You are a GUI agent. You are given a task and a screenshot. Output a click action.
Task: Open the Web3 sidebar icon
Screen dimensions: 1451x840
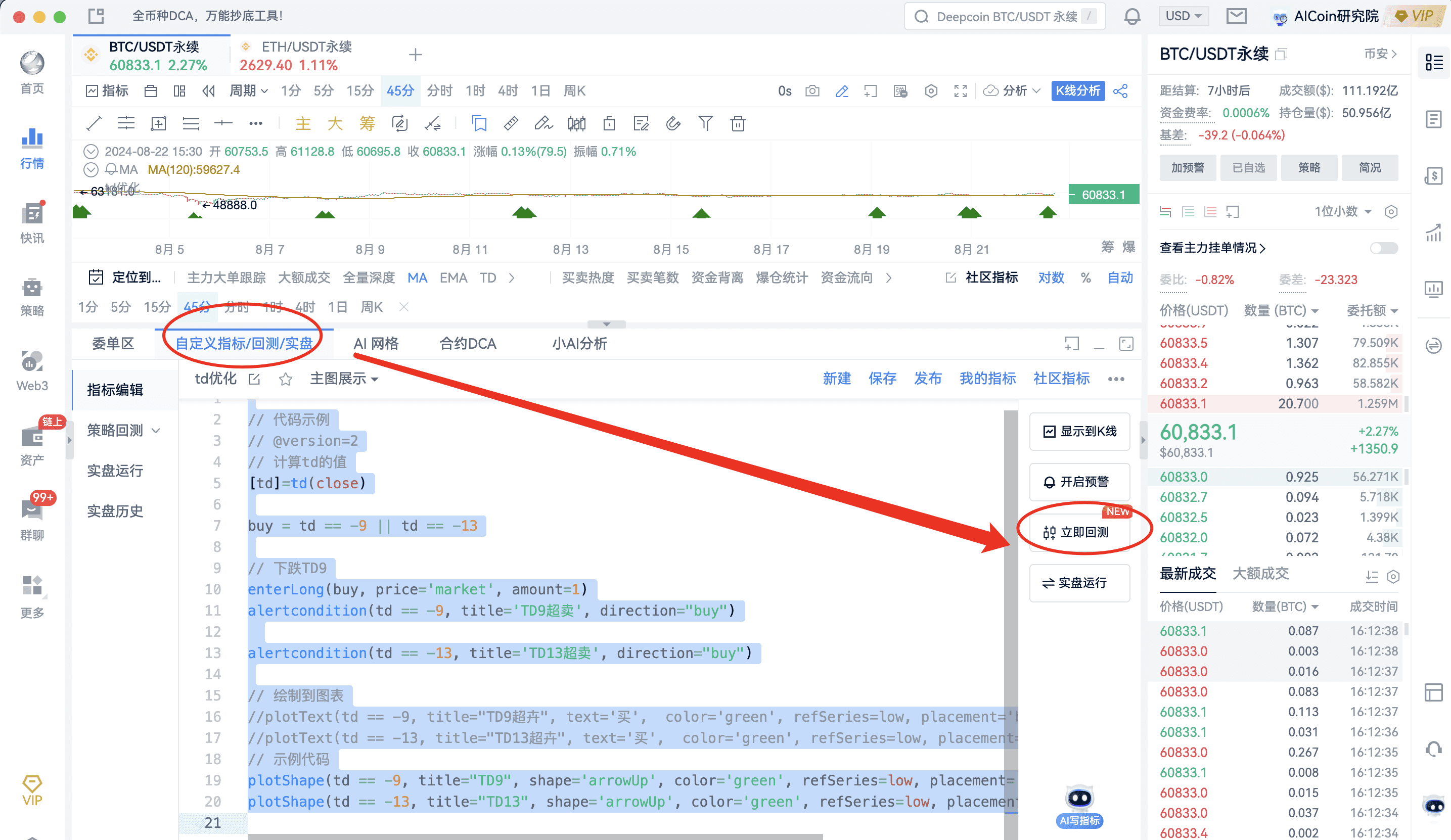click(32, 371)
